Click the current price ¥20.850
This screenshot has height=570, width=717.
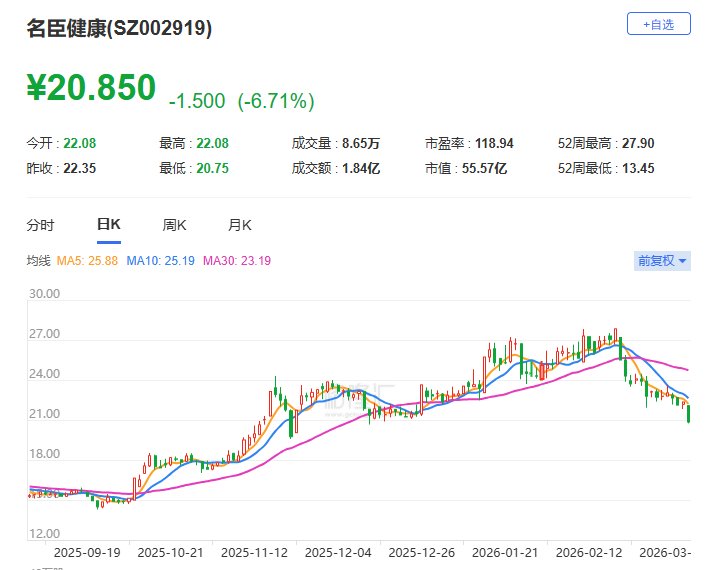click(91, 88)
